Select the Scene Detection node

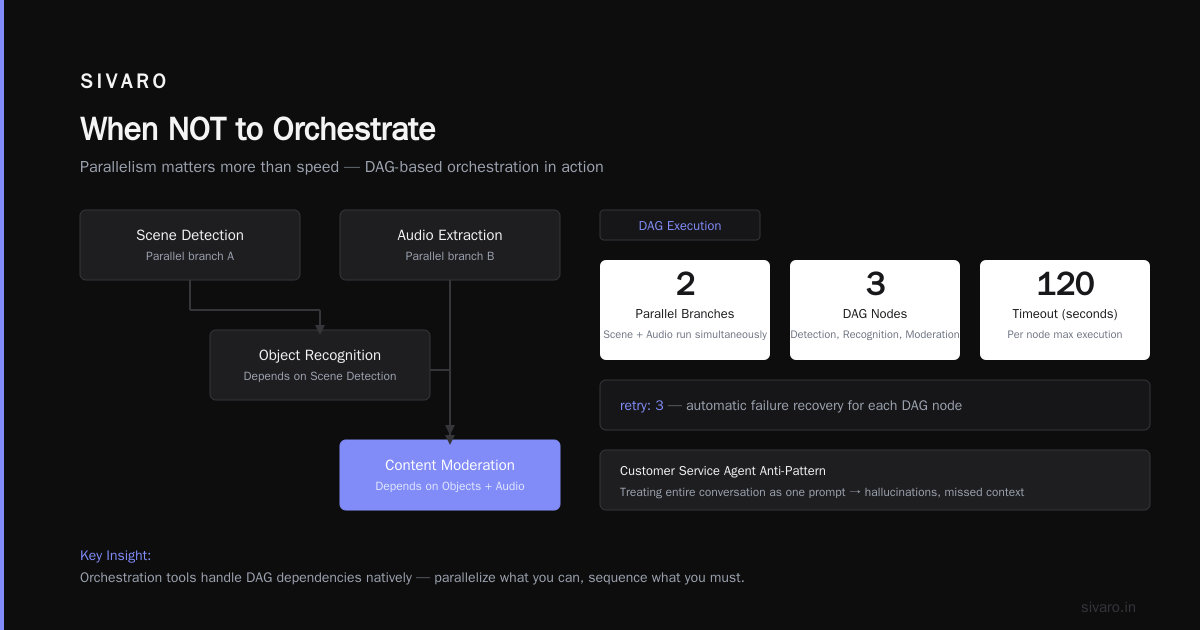pyautogui.click(x=190, y=245)
